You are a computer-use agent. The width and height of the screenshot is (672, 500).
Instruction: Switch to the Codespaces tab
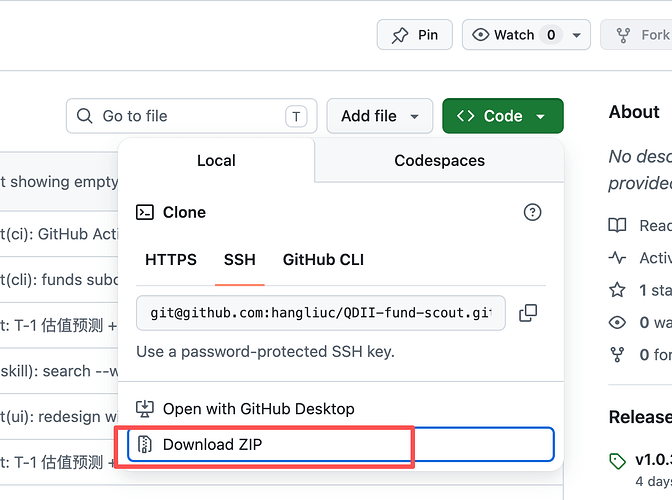pyautogui.click(x=439, y=161)
